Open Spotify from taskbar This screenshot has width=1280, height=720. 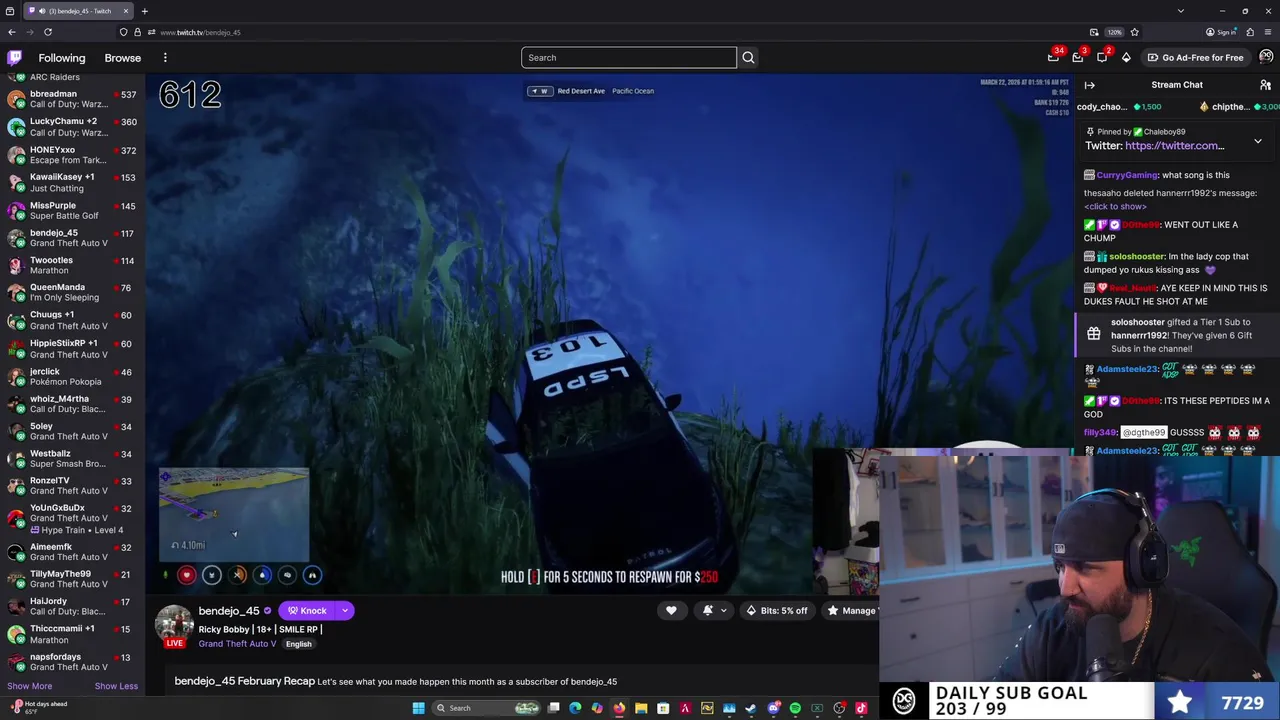pos(795,708)
